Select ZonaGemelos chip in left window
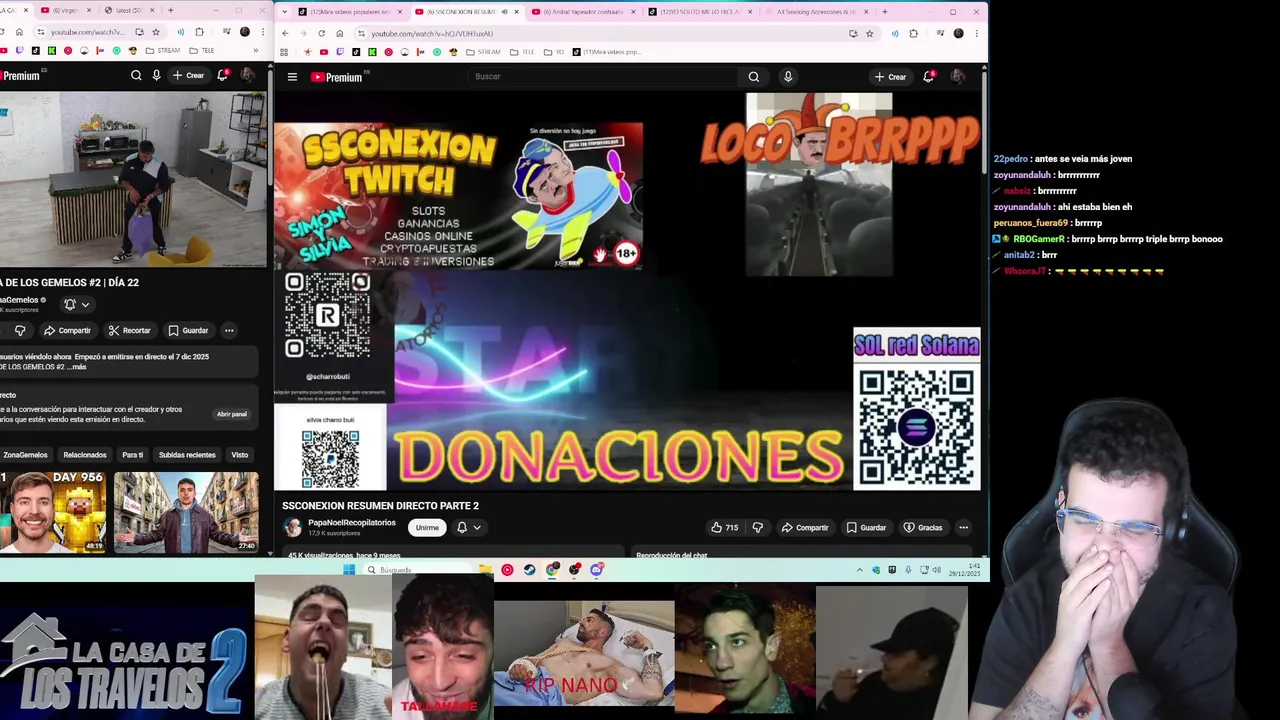 tap(25, 455)
